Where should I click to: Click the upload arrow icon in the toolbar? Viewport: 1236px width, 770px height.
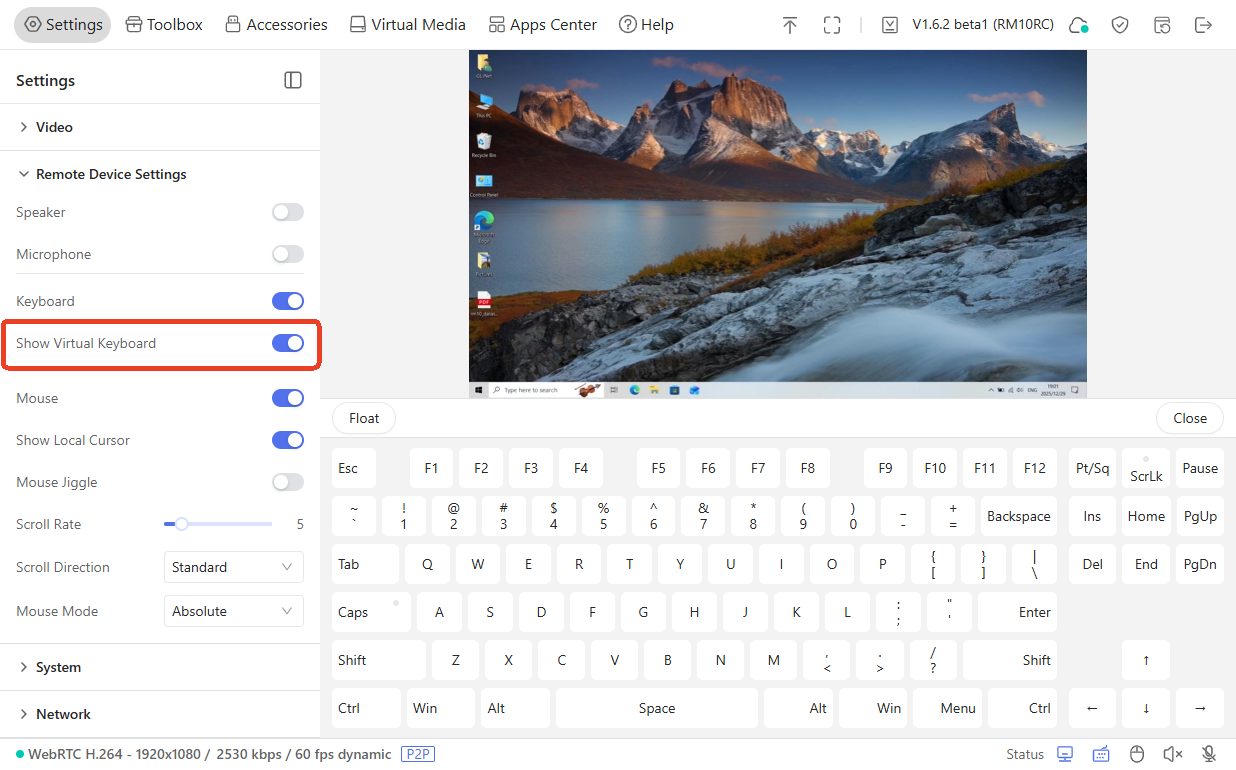click(789, 24)
